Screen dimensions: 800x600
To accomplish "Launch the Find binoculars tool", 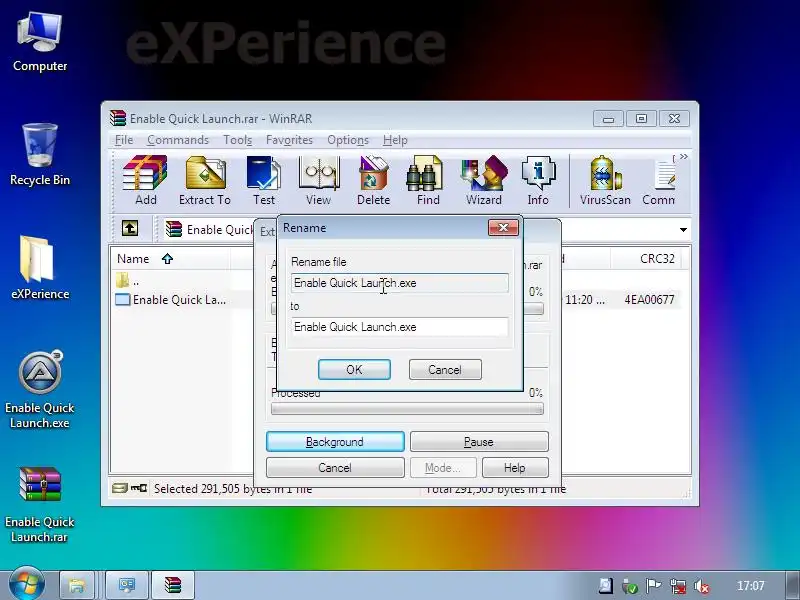I will [428, 181].
